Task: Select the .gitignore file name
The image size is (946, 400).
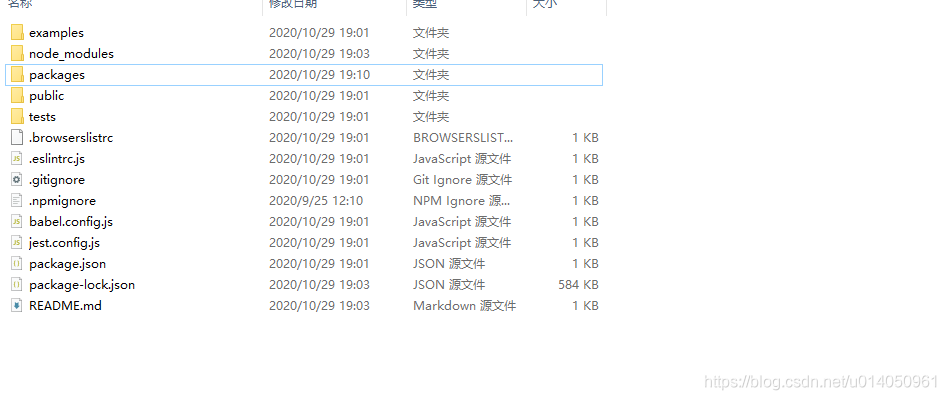Action: click(x=57, y=180)
